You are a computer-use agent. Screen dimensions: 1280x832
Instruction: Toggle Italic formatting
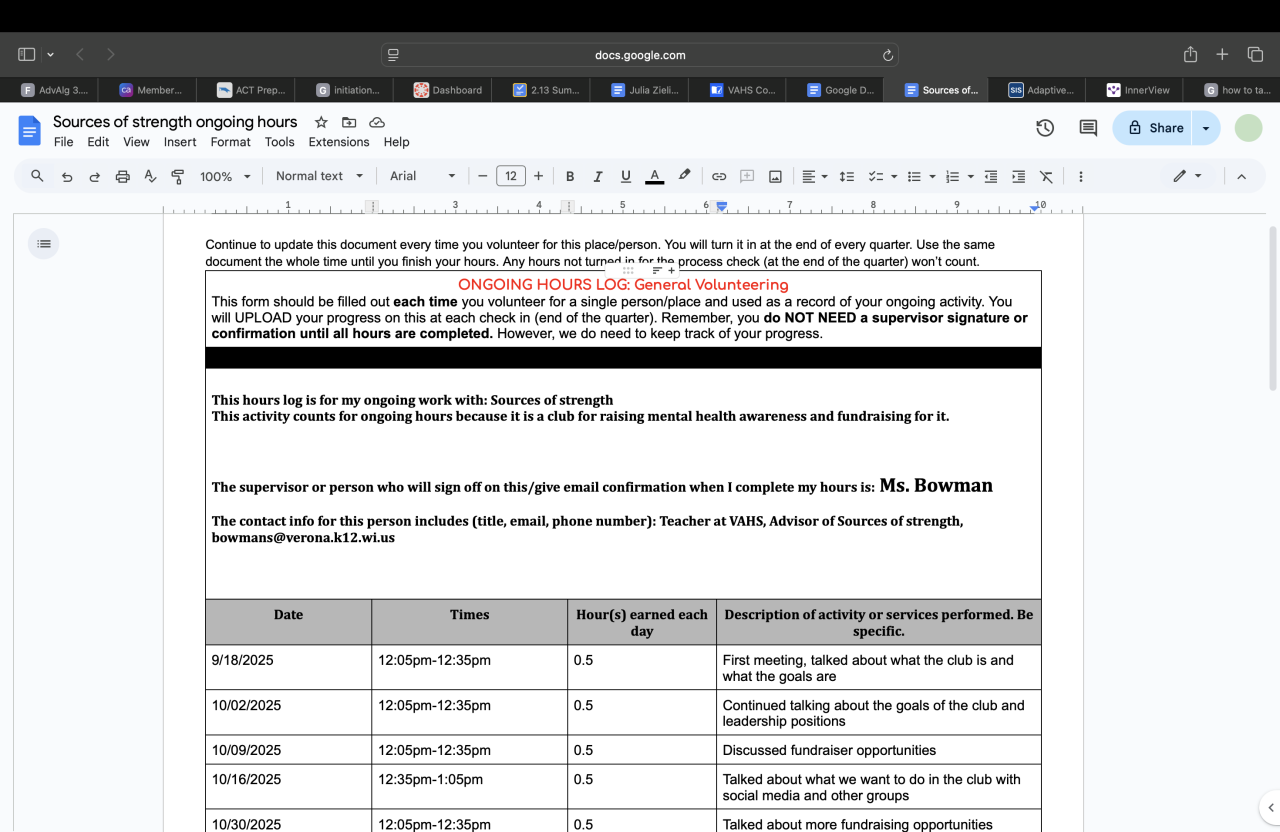[598, 176]
